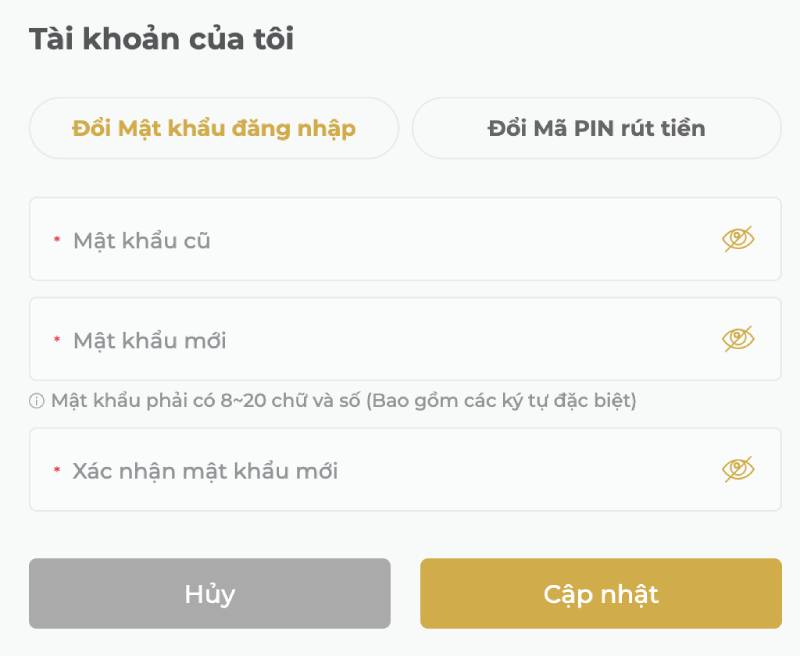
Task: Click the Cập nhật button
Action: click(602, 593)
